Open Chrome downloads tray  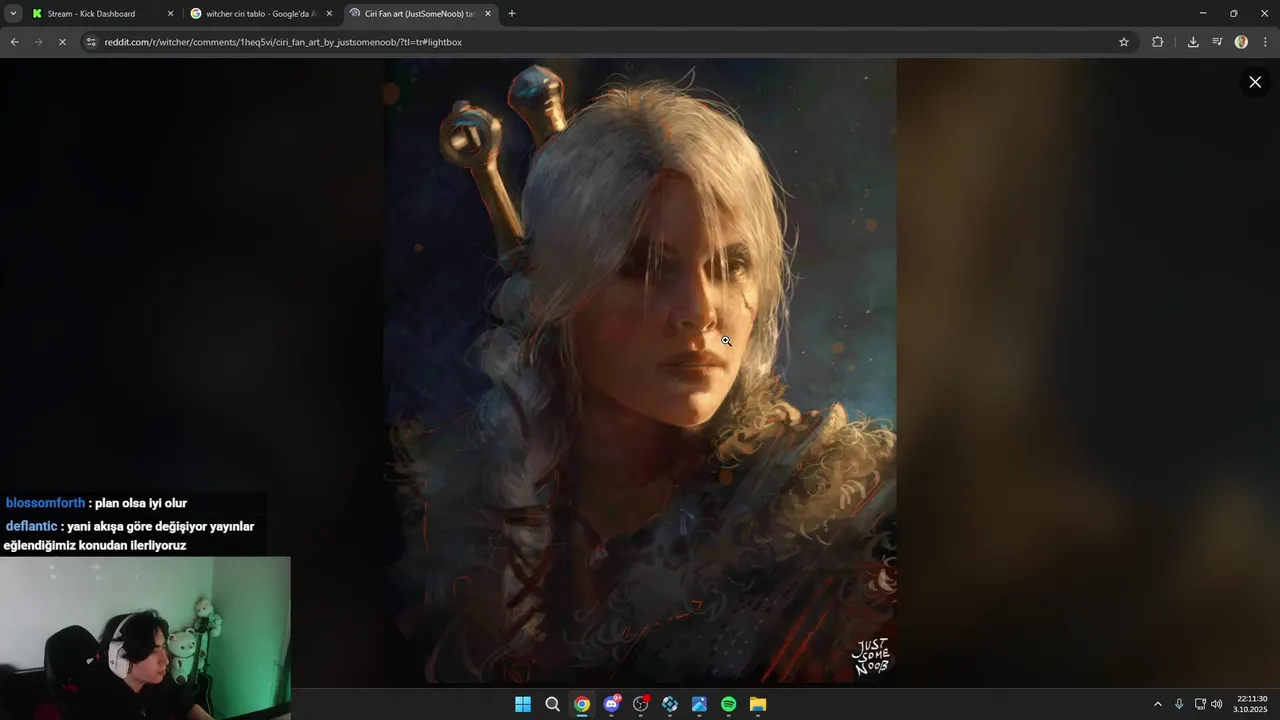point(1193,42)
